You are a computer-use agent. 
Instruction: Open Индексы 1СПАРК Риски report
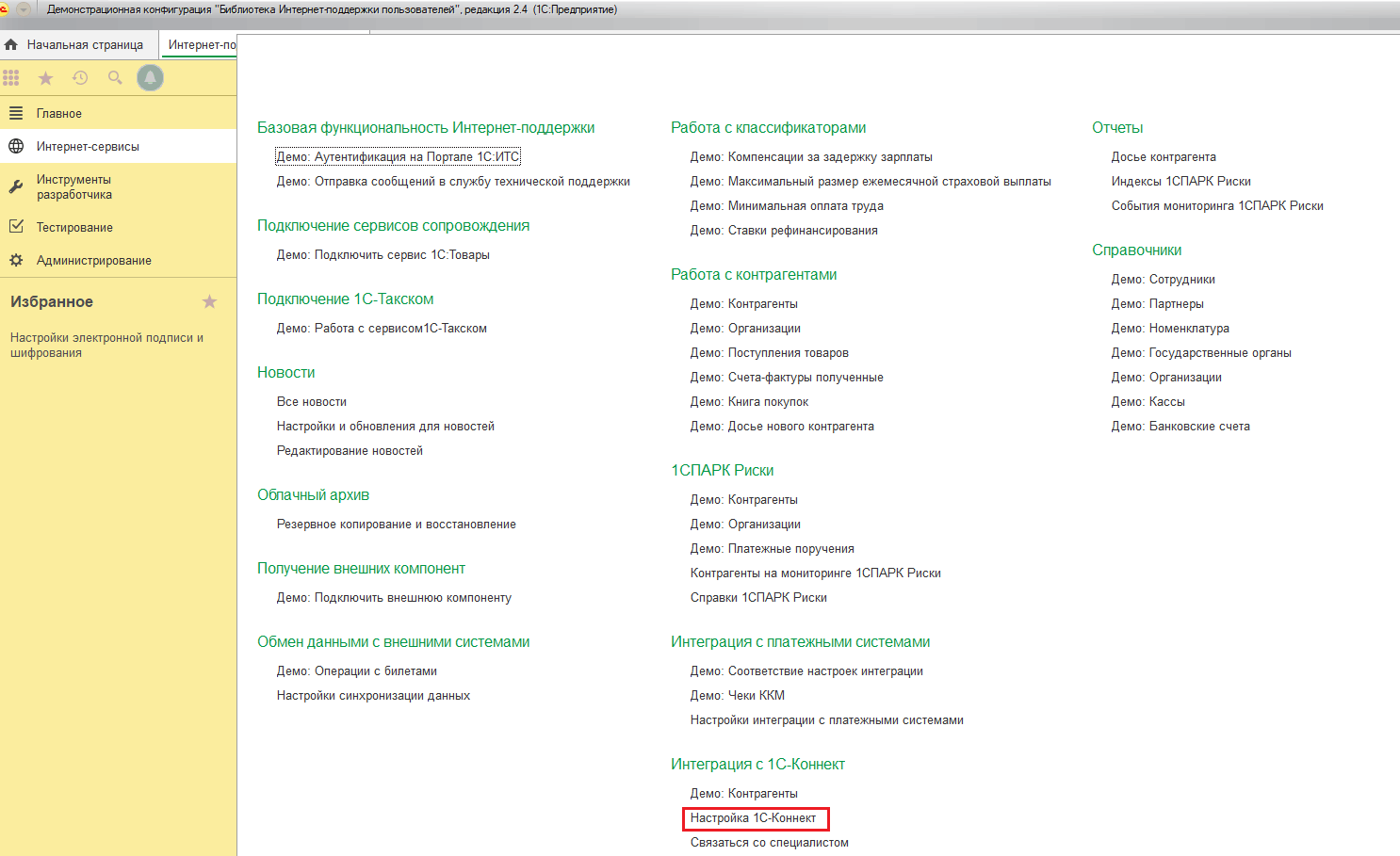pyautogui.click(x=1181, y=181)
